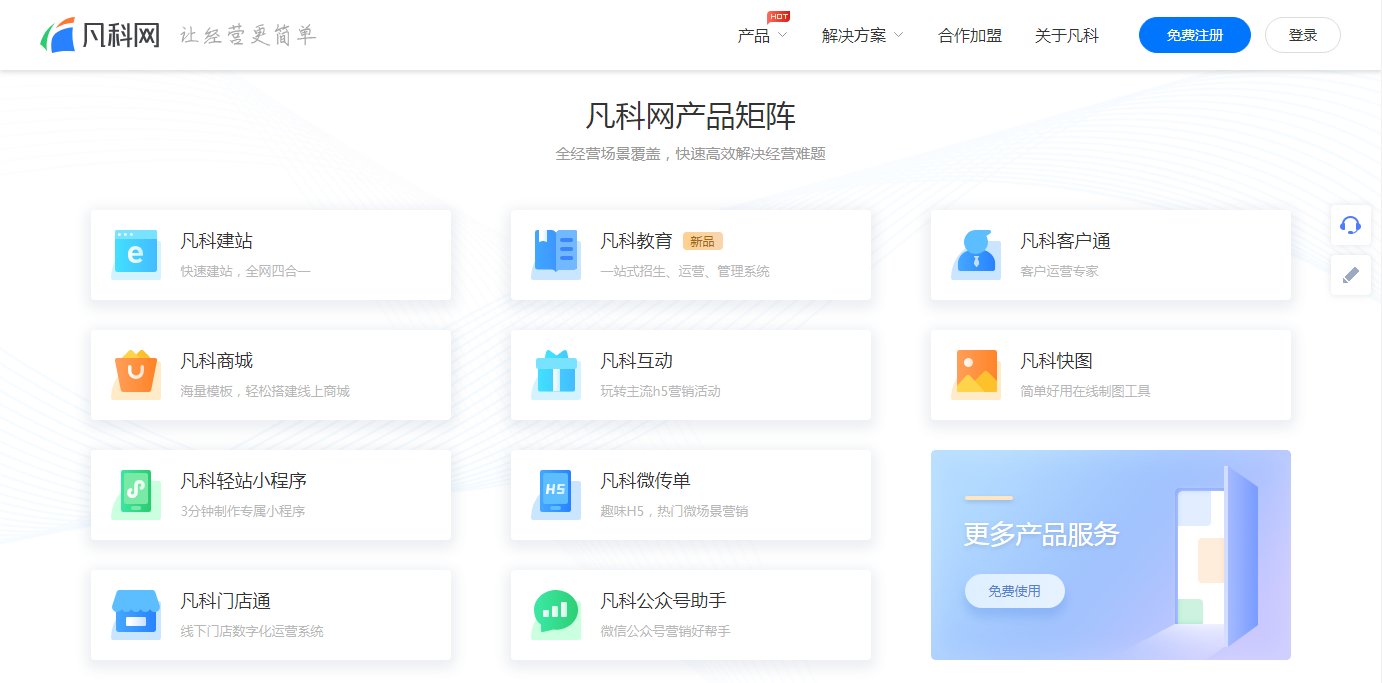Select the 凡科快图 image tool icon
Screen dimensions: 1382x683
tap(975, 374)
